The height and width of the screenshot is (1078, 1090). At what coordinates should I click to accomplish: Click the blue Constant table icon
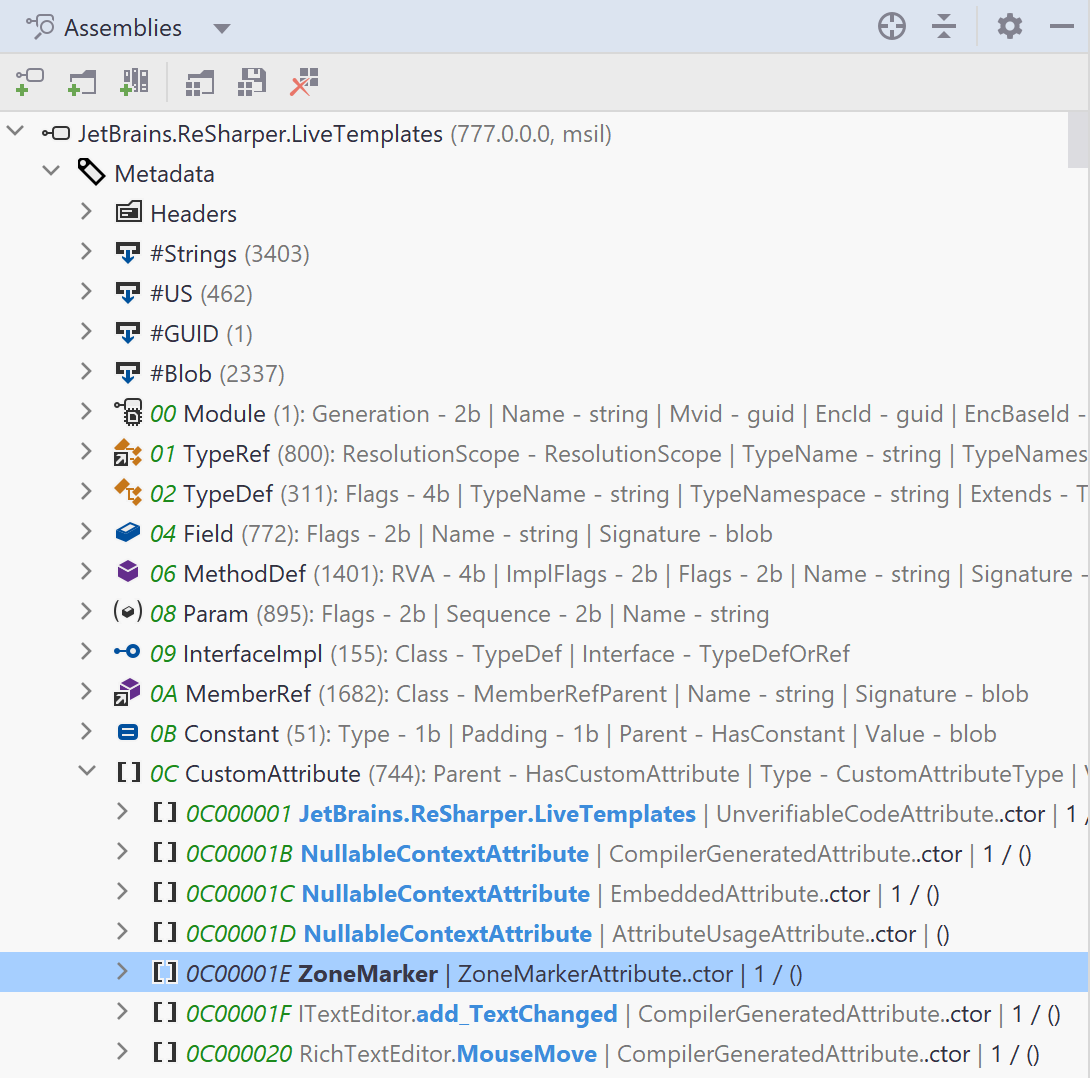pyautogui.click(x=128, y=733)
